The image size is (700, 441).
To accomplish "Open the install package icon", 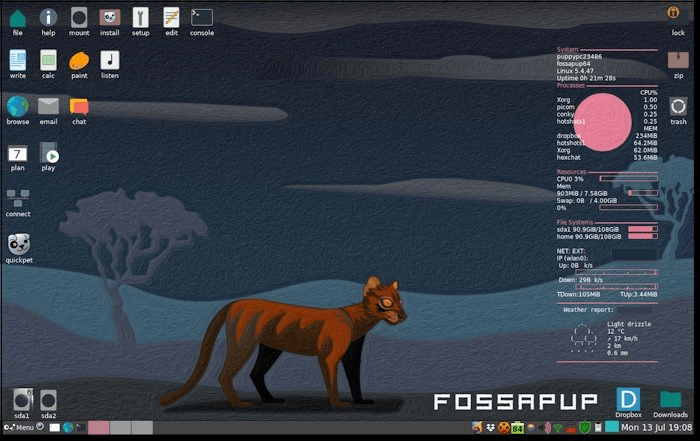I will coord(110,18).
